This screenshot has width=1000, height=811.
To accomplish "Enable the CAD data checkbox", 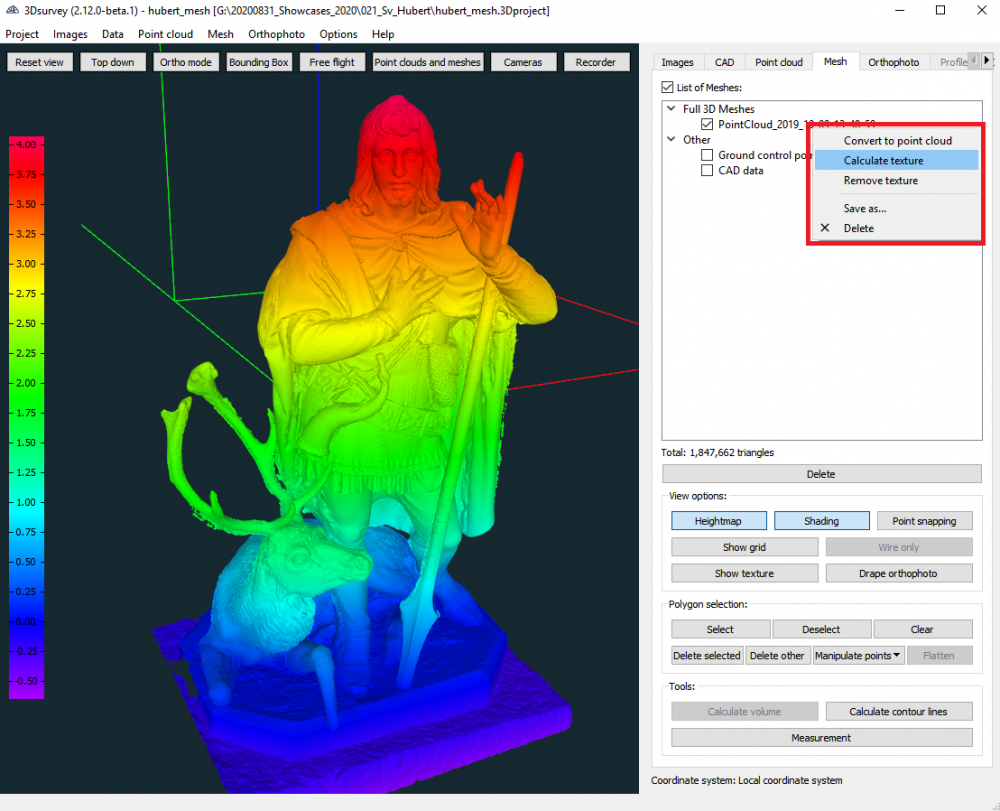I will tap(708, 171).
